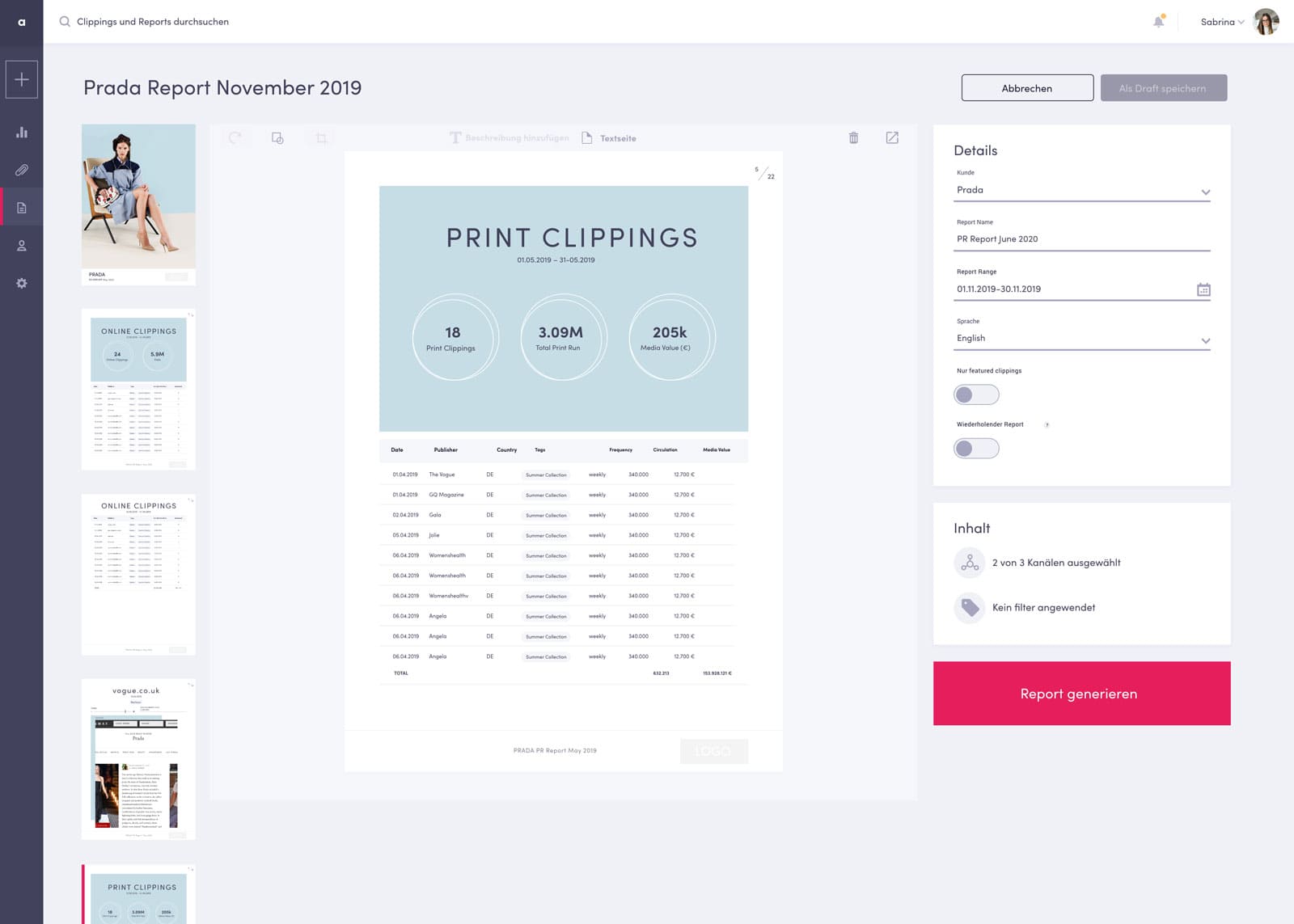The image size is (1294, 924).
Task: Click the GQ Magazine publisher cell
Action: [446, 495]
